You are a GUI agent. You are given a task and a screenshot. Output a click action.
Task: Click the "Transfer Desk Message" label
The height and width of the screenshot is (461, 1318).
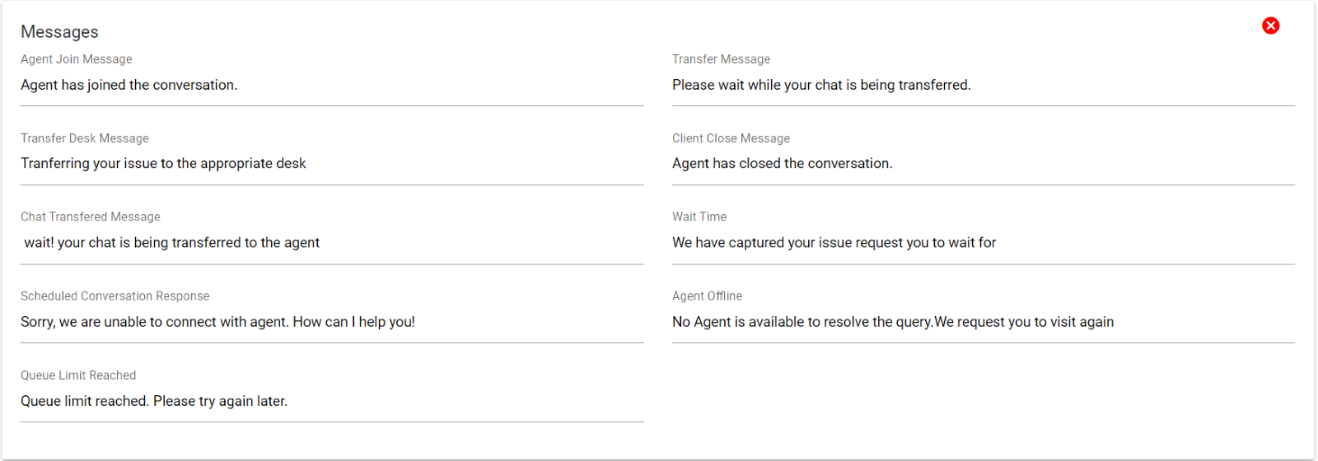click(x=84, y=139)
